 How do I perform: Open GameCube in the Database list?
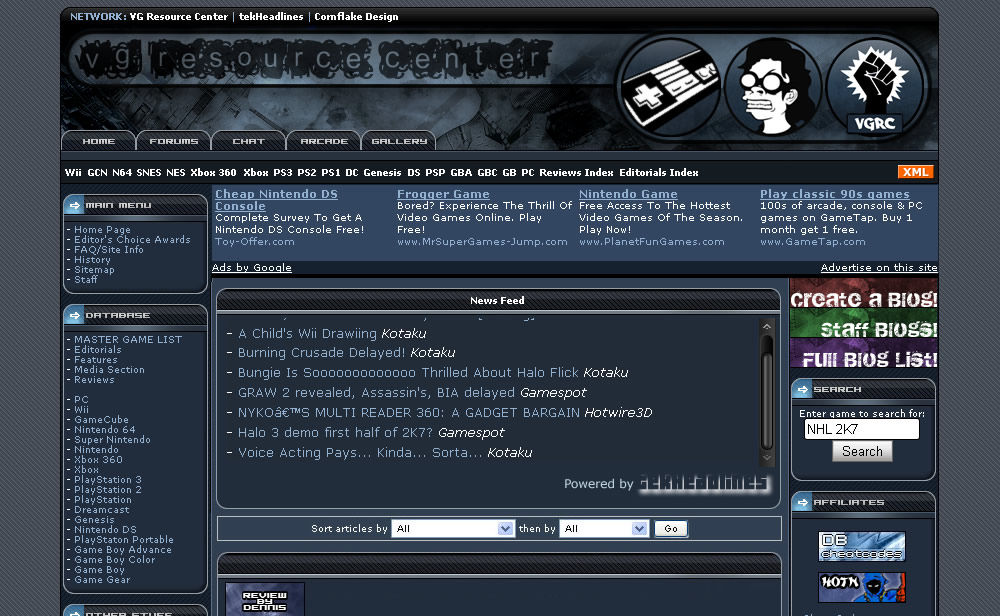pyautogui.click(x=101, y=420)
